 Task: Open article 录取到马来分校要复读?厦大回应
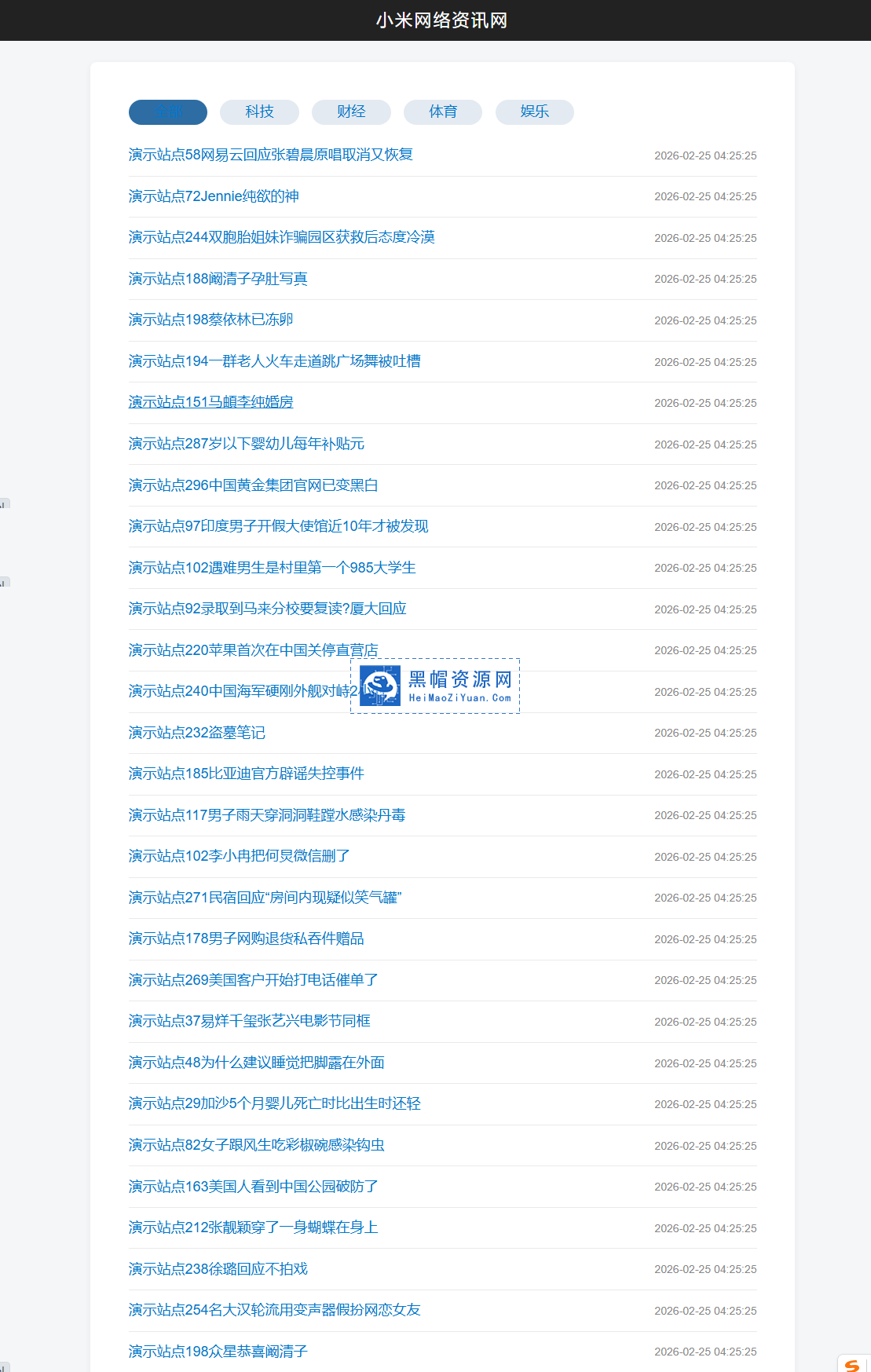[268, 609]
